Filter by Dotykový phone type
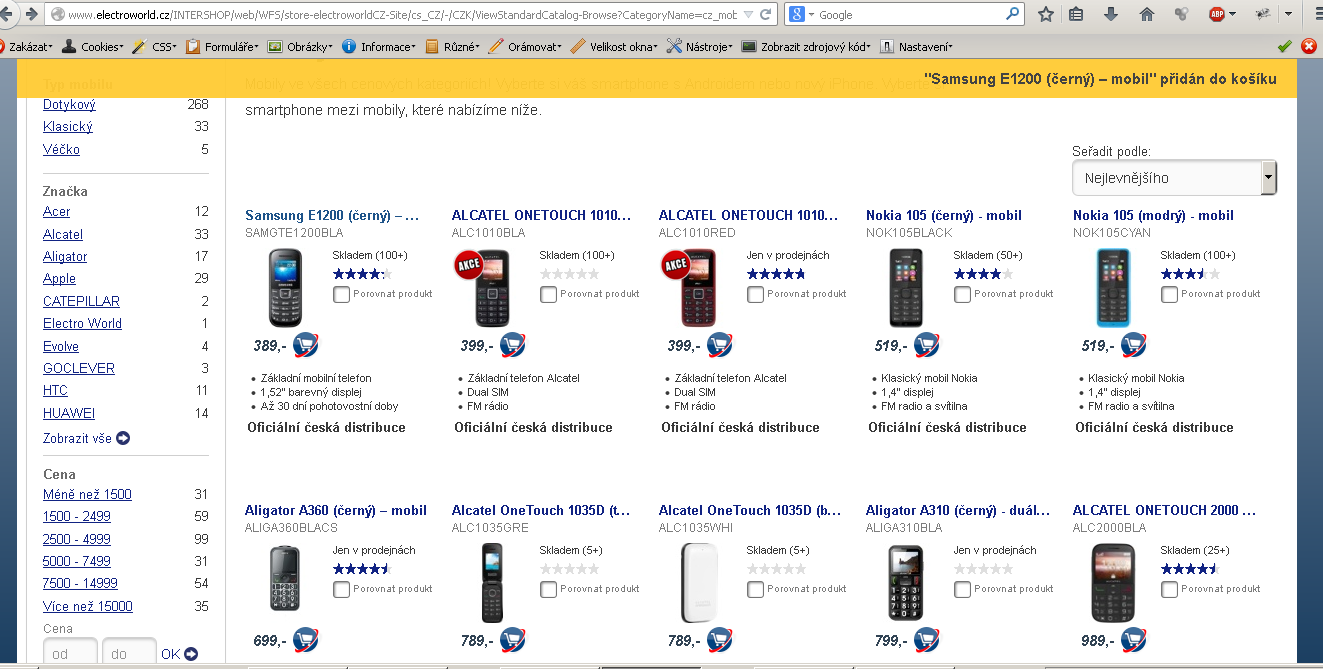 coord(69,105)
